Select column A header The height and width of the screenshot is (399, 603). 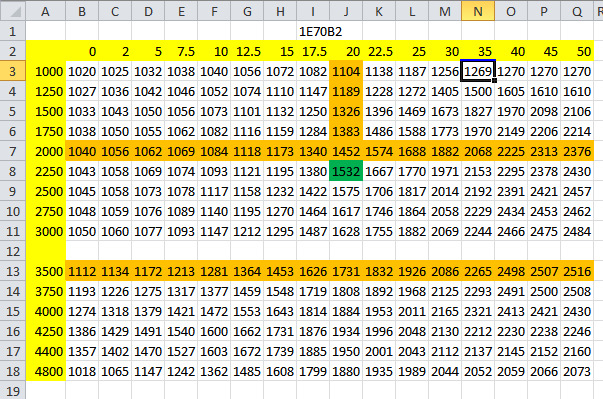point(45,11)
